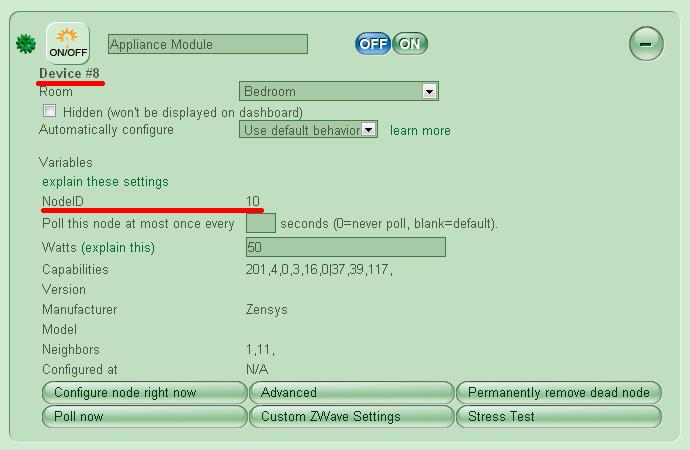Turn the appliance module ON
The width and height of the screenshot is (690, 450).
pyautogui.click(x=409, y=44)
